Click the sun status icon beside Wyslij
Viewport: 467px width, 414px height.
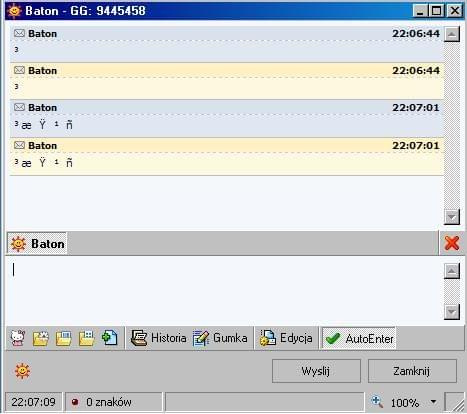[22, 371]
